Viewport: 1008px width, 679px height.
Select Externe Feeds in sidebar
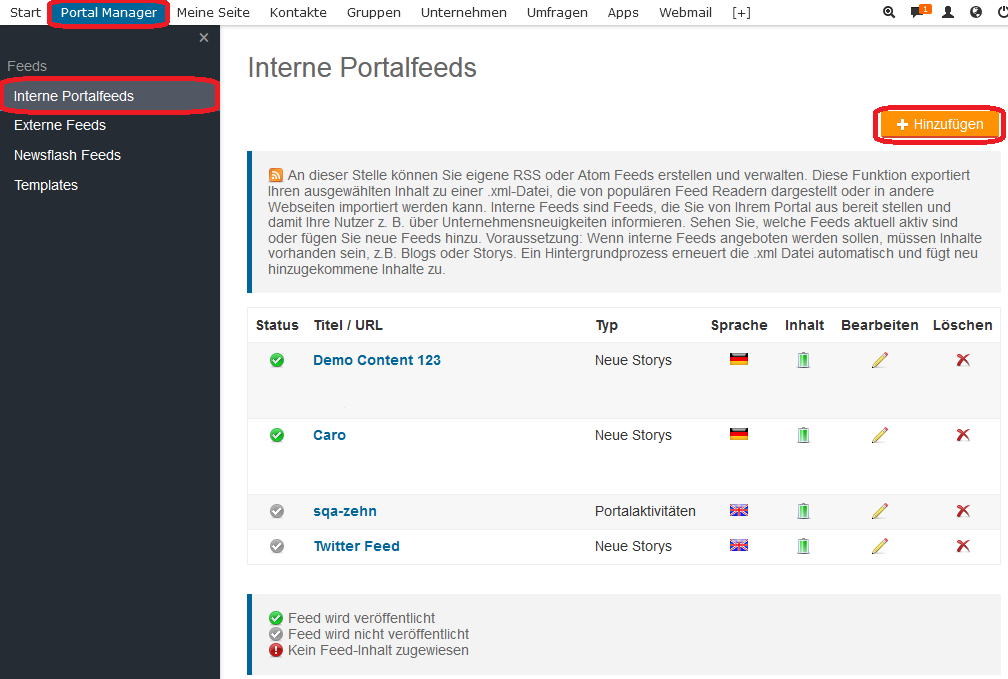coord(60,125)
